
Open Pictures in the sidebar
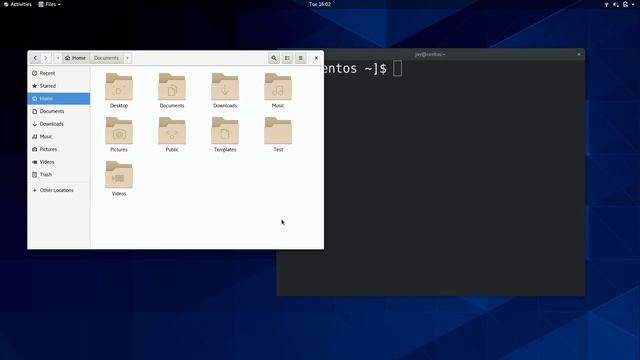tap(59, 149)
